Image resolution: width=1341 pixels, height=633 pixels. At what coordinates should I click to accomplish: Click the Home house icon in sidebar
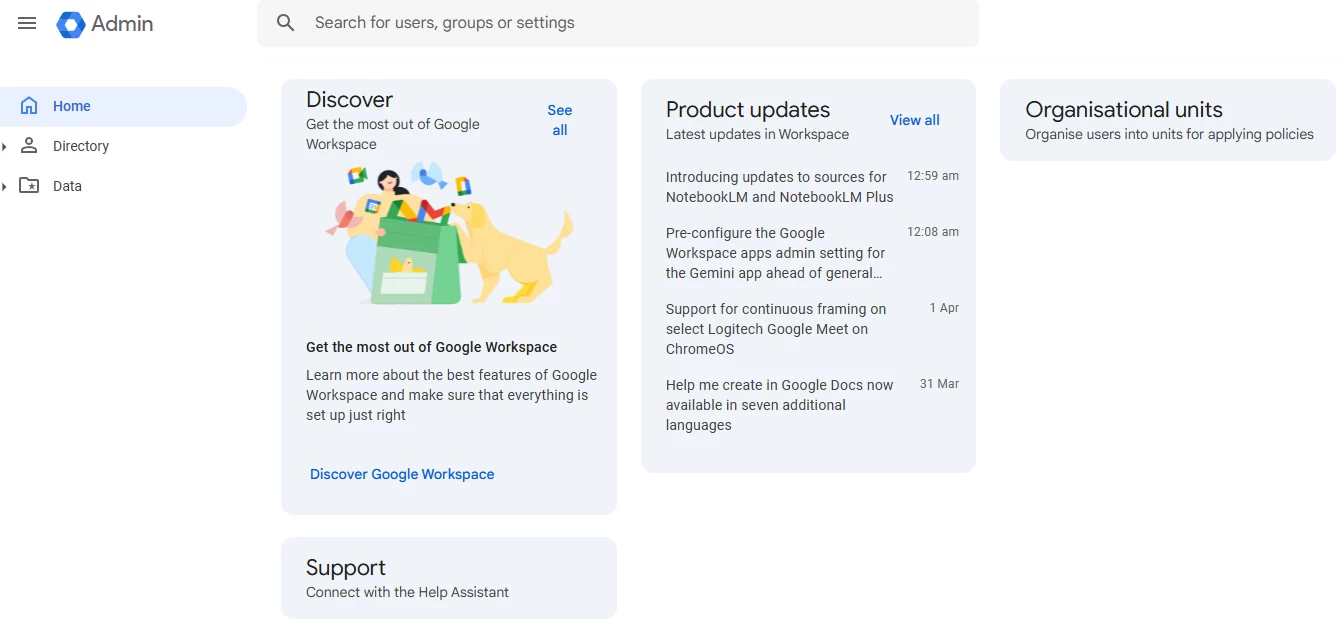(x=29, y=106)
